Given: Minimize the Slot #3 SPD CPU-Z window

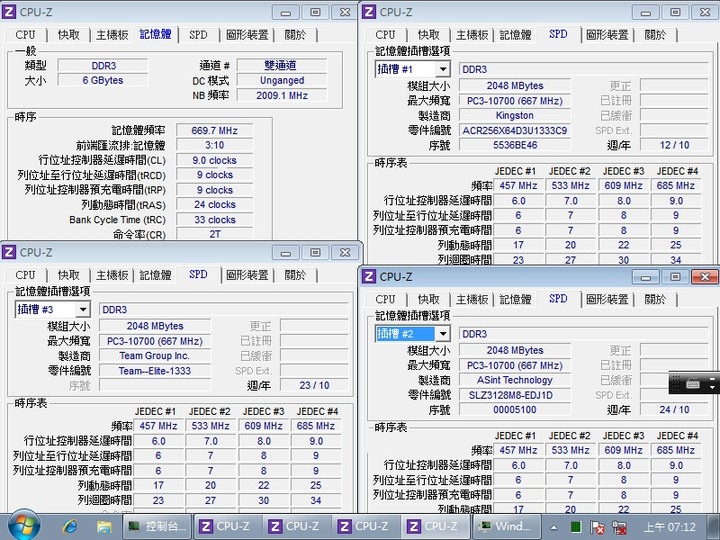Looking at the screenshot, I should point(286,253).
